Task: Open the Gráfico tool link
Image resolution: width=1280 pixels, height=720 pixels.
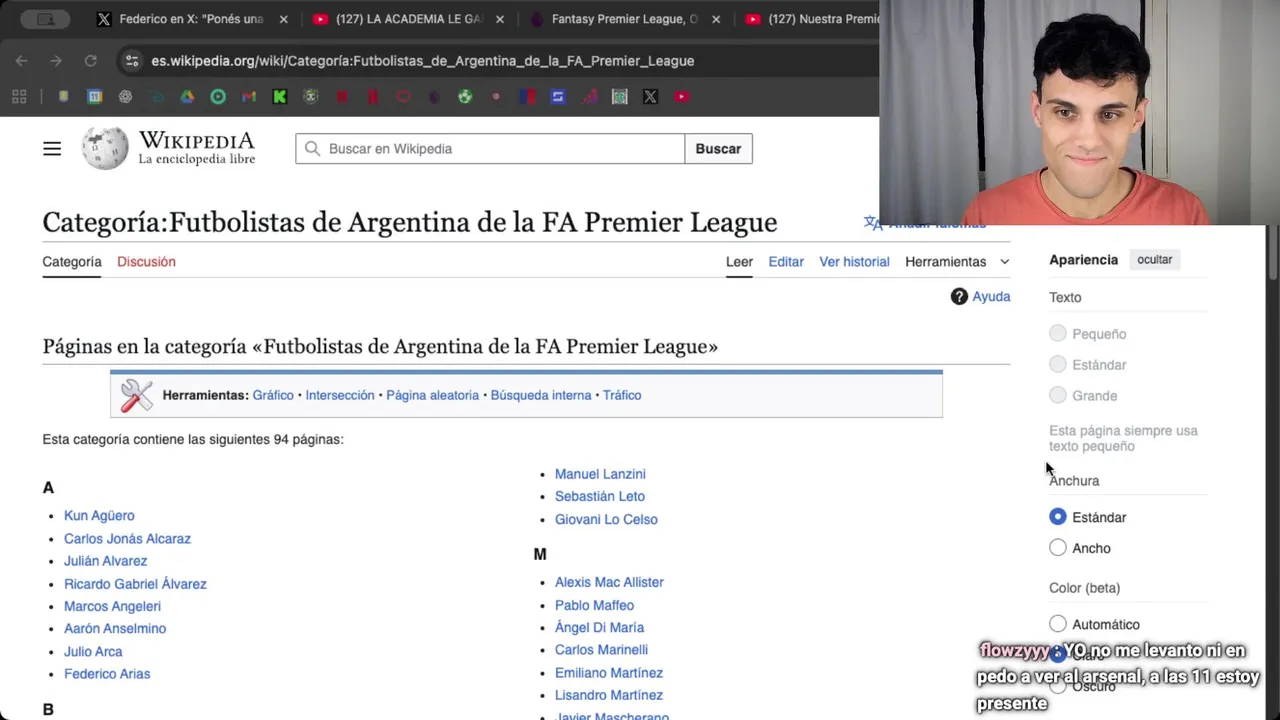Action: (273, 395)
